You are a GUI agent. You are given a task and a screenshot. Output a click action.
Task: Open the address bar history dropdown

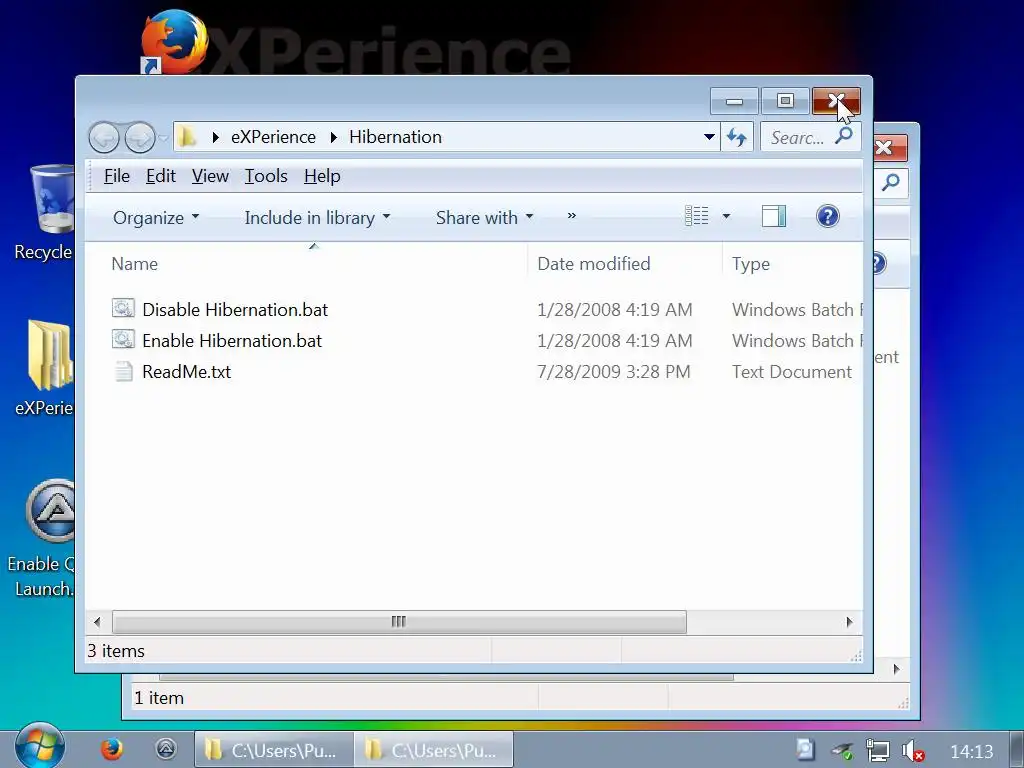coord(709,137)
